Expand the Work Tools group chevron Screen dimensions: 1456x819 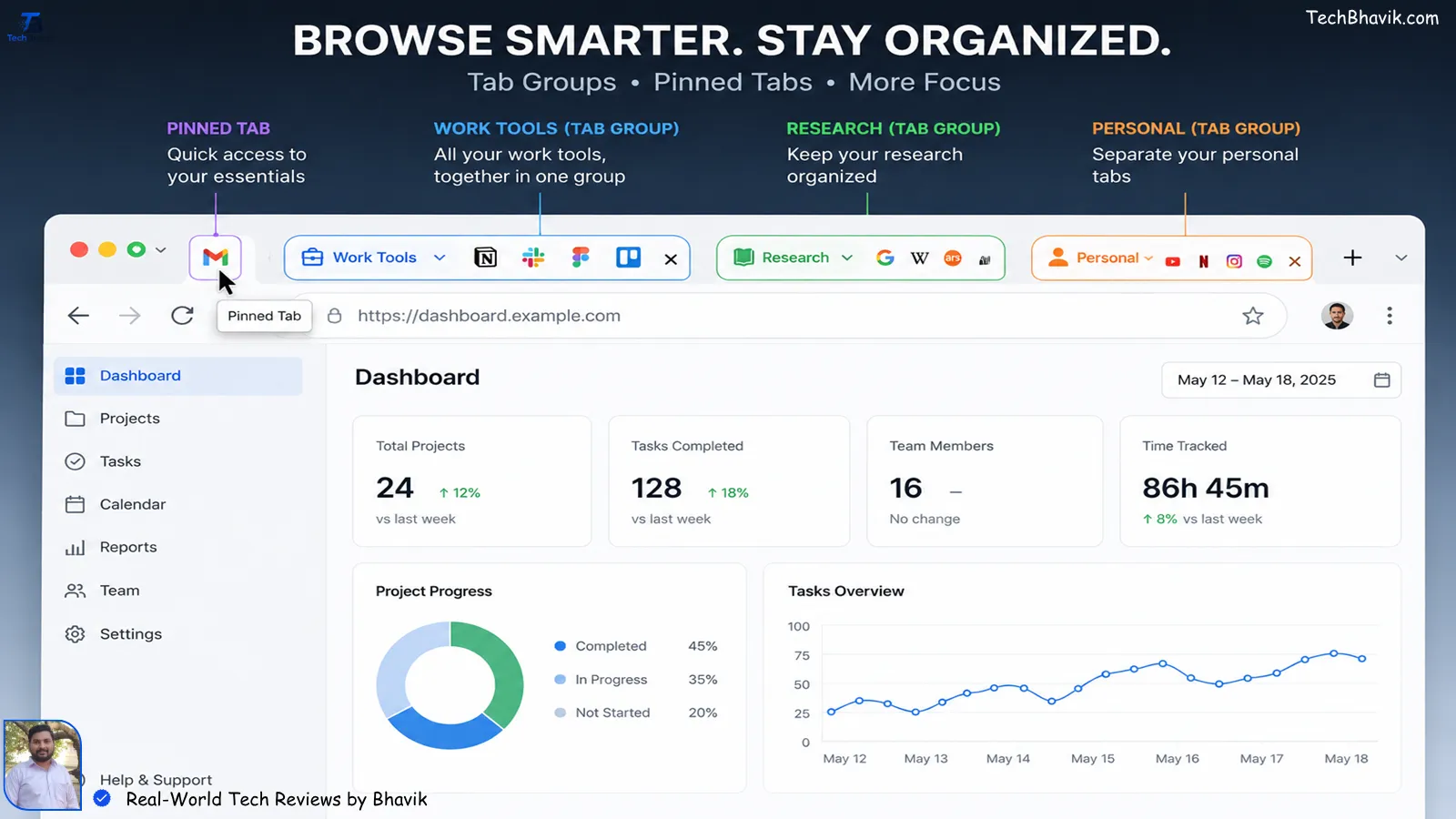[440, 258]
